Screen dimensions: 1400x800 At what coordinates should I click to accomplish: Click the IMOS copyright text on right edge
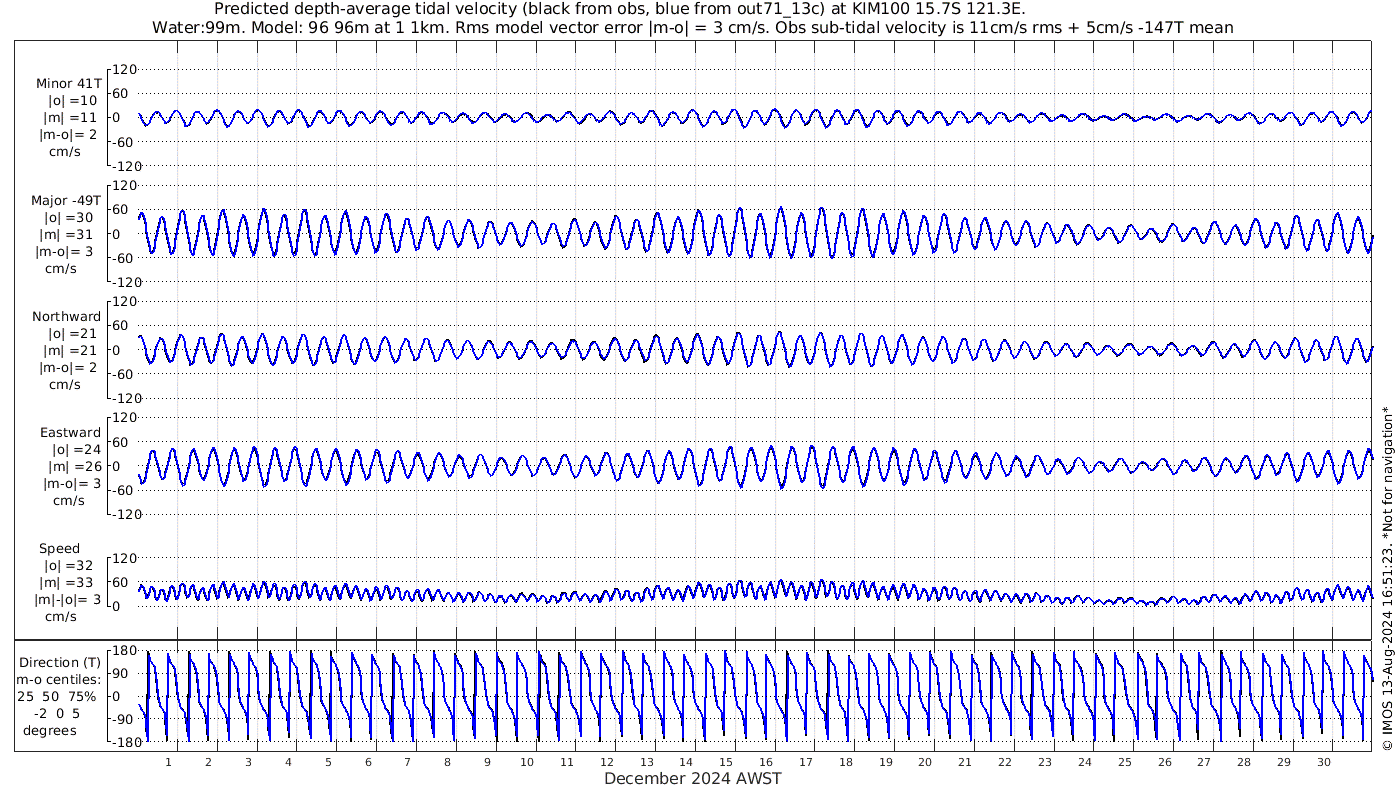1387,578
